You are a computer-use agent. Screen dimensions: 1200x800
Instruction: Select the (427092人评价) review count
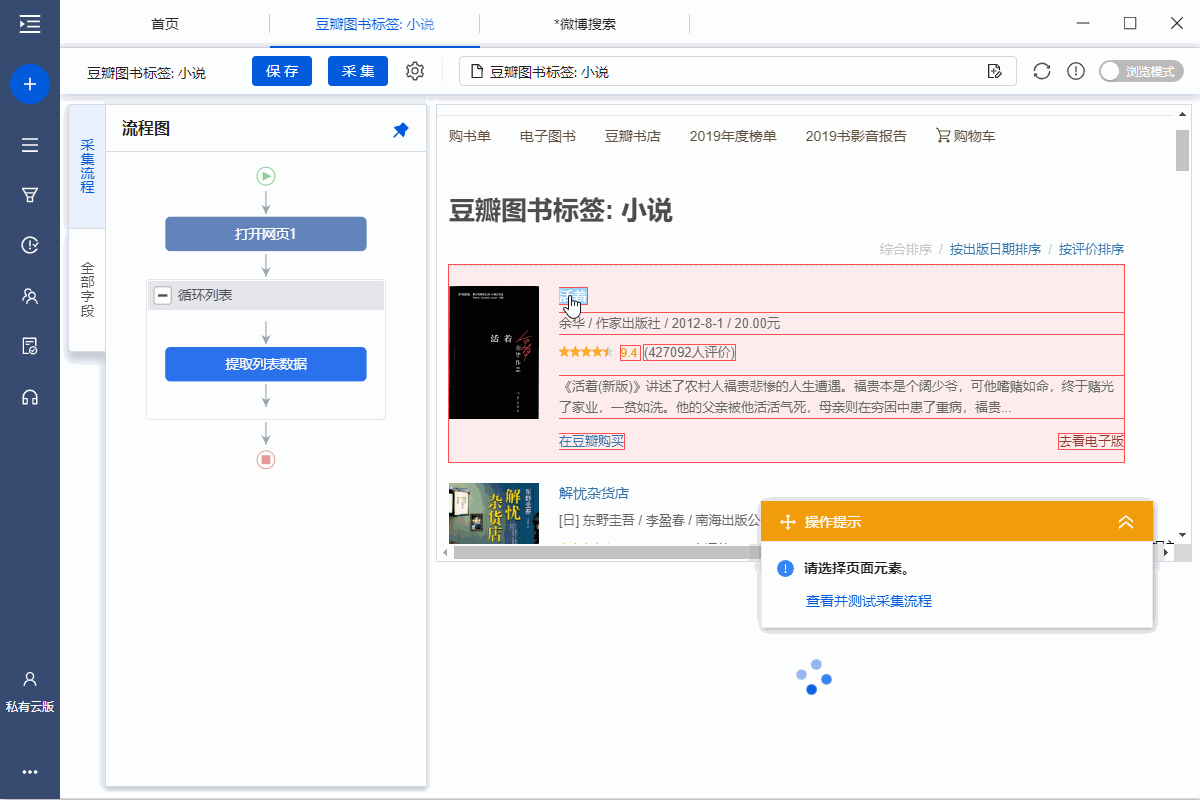tap(690, 352)
